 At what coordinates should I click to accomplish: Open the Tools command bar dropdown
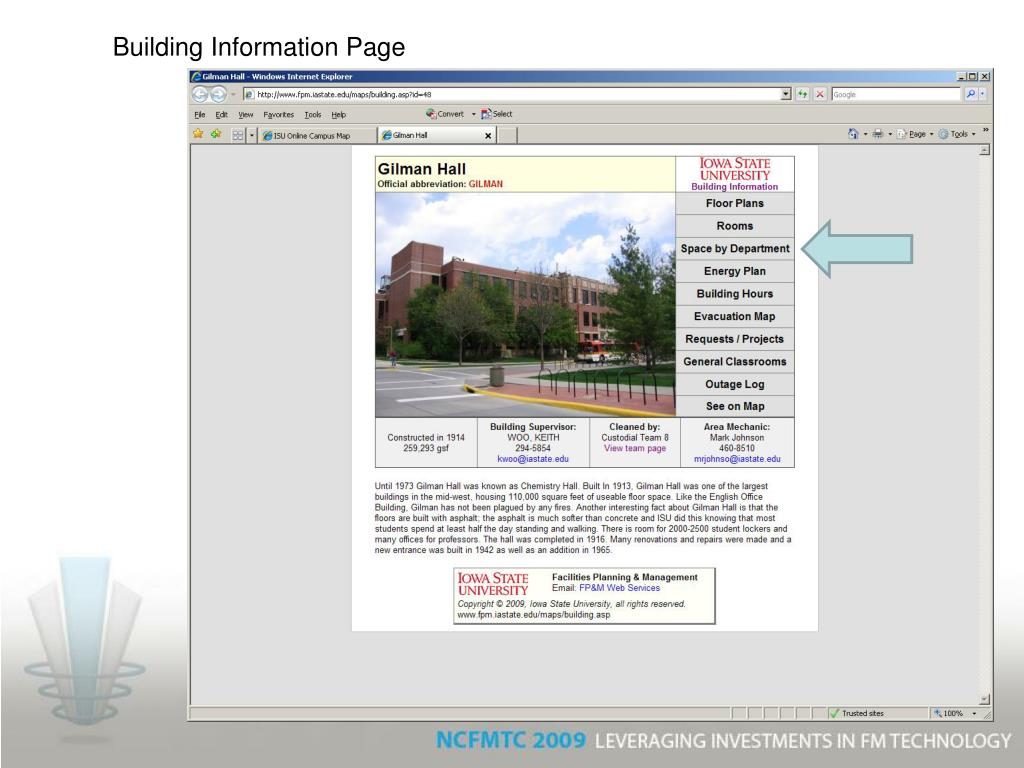957,134
